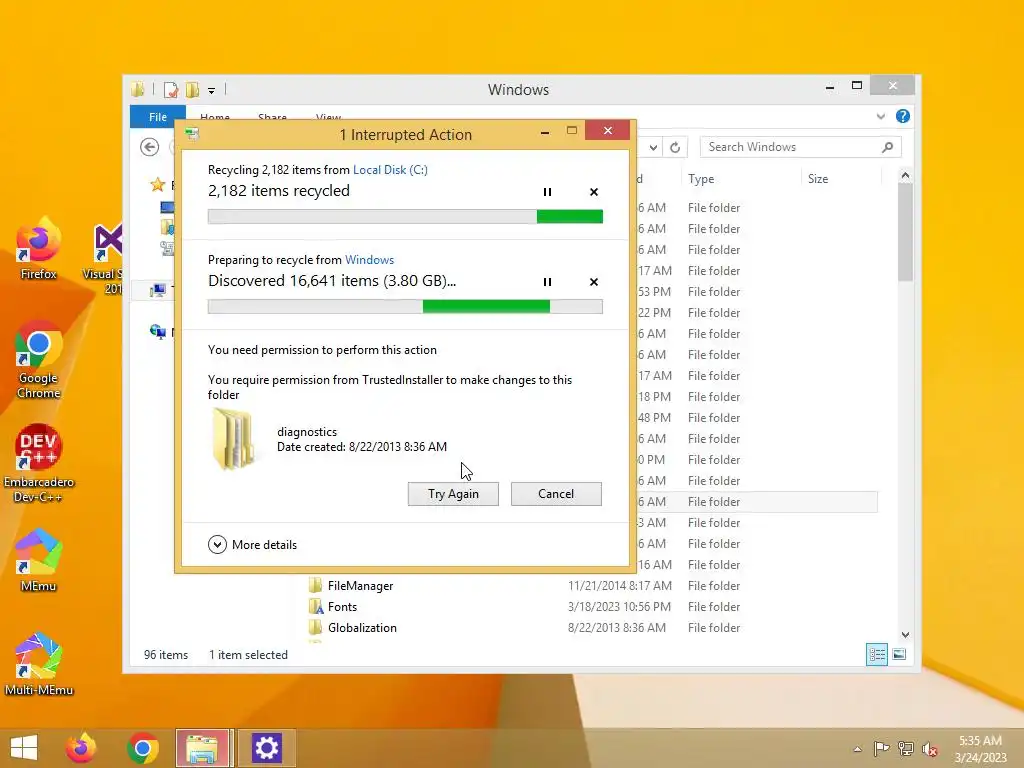Click the diagnostics folder icon
The height and width of the screenshot is (768, 1024).
[x=234, y=440]
